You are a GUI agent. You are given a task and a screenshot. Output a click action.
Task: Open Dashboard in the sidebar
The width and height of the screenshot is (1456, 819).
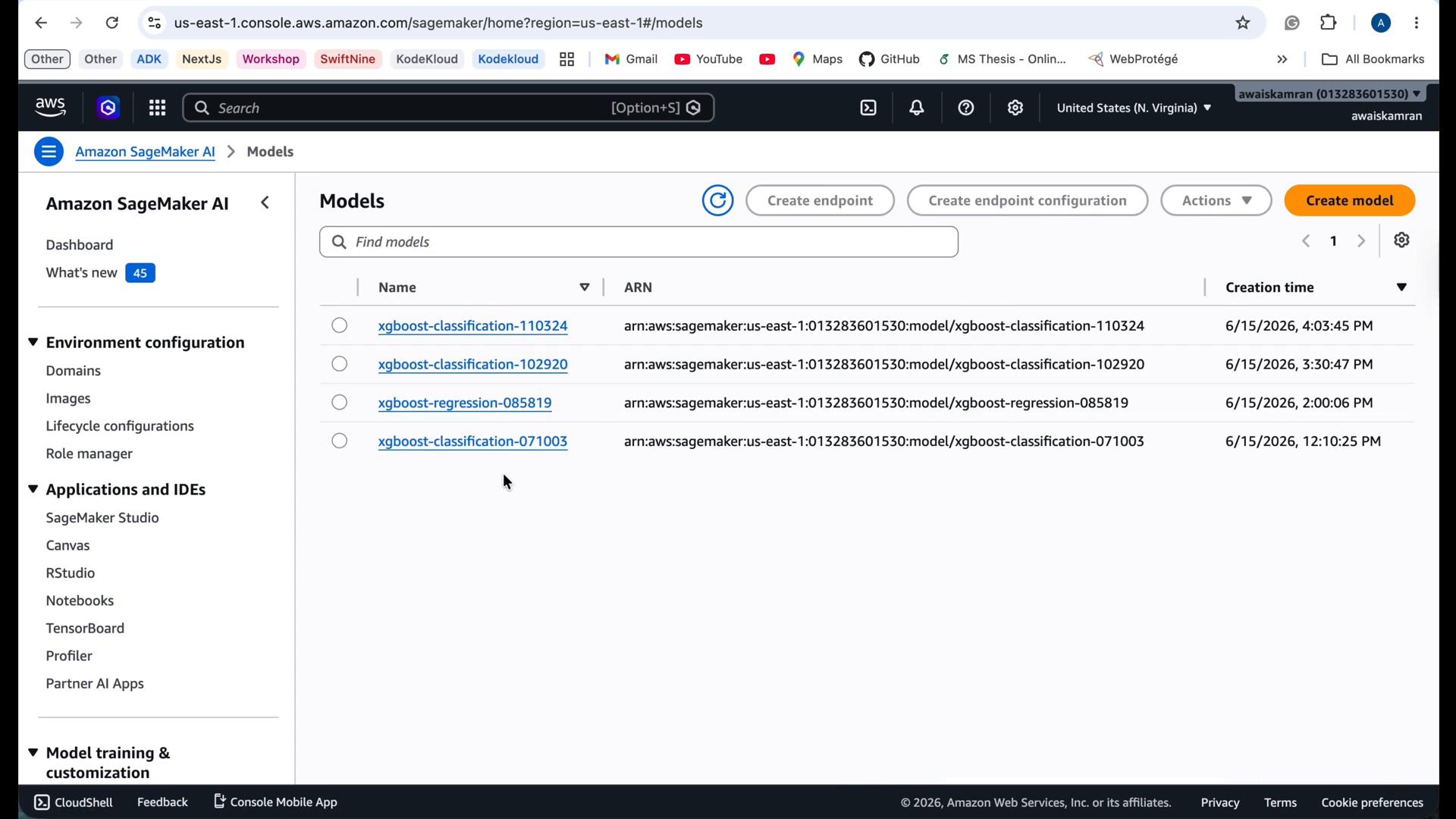[x=80, y=245]
